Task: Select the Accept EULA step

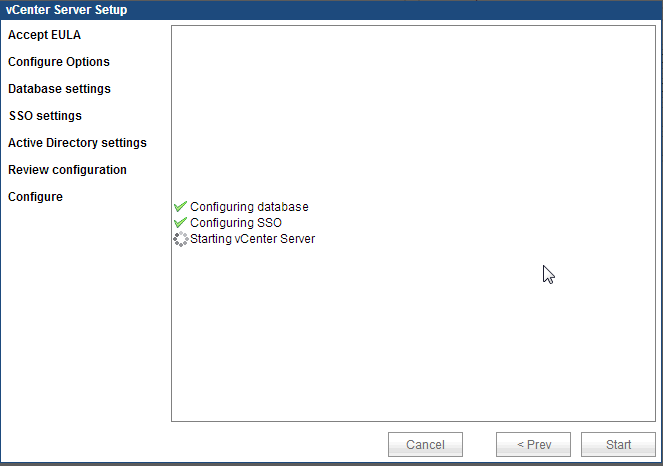Action: click(x=44, y=35)
